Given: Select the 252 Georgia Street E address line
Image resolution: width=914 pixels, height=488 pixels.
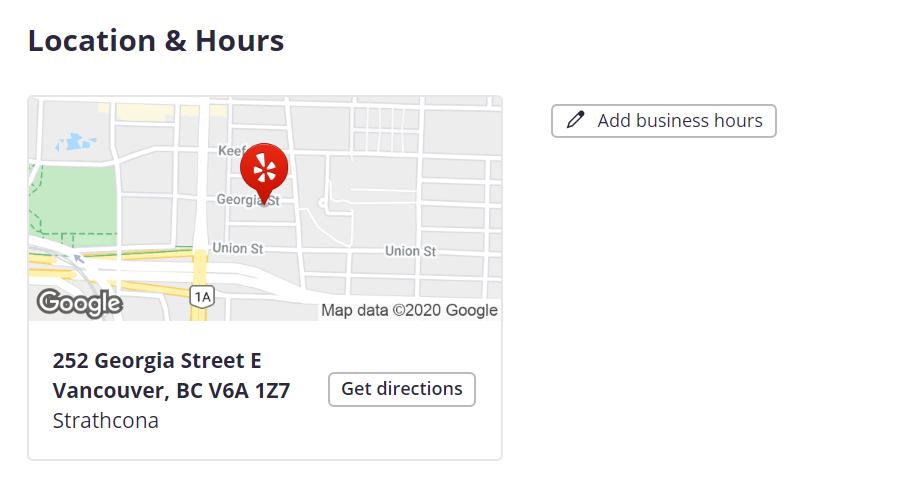Looking at the screenshot, I should pyautogui.click(x=157, y=360).
